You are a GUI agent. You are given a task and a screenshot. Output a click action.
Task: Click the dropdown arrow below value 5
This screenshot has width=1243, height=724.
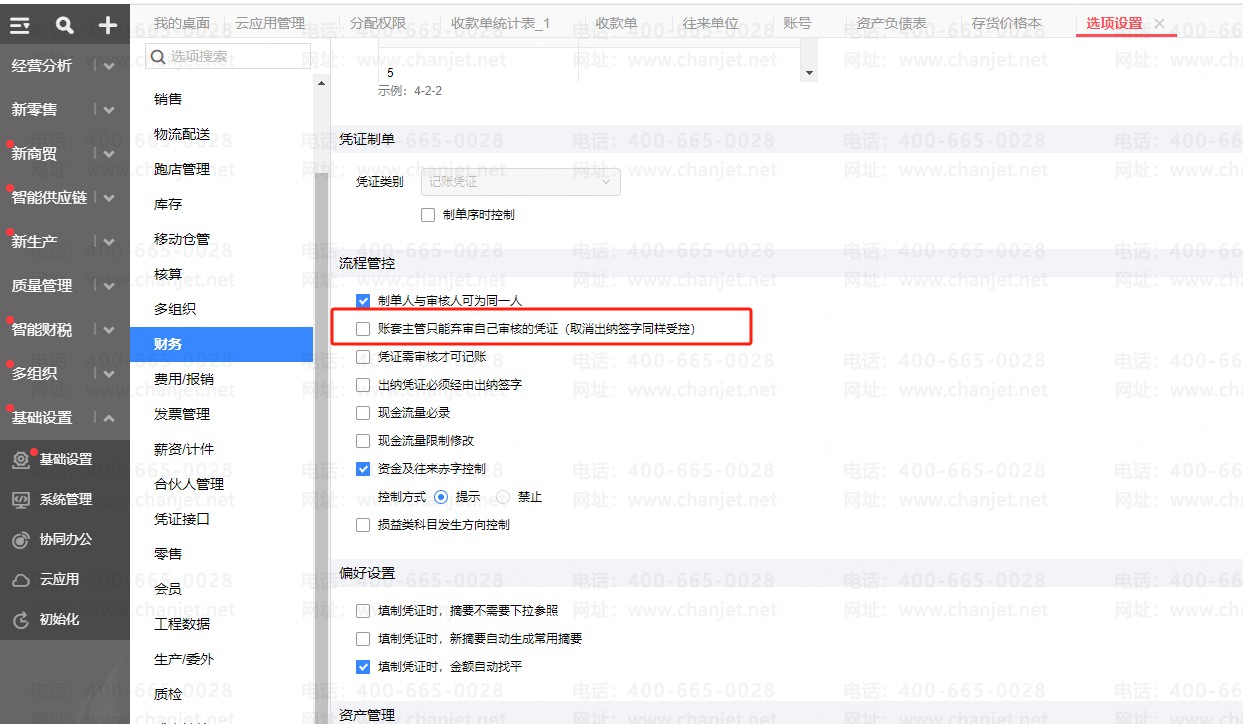coord(809,74)
